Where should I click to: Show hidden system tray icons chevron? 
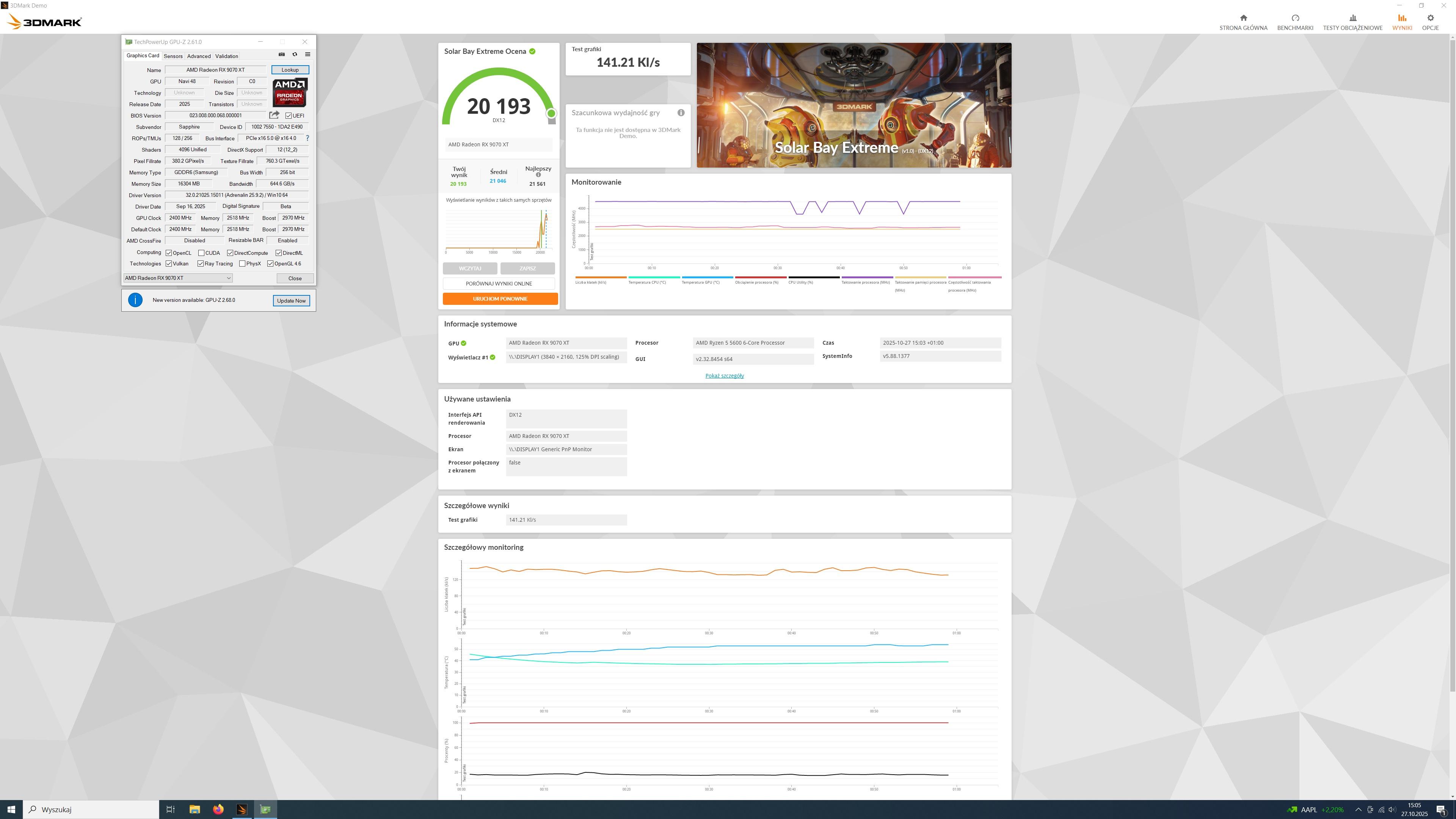click(1358, 810)
